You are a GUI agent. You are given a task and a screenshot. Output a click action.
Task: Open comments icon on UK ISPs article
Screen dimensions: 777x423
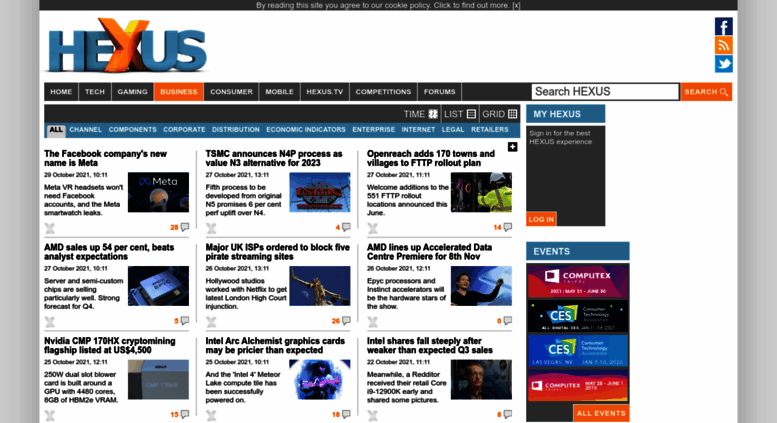click(x=346, y=320)
